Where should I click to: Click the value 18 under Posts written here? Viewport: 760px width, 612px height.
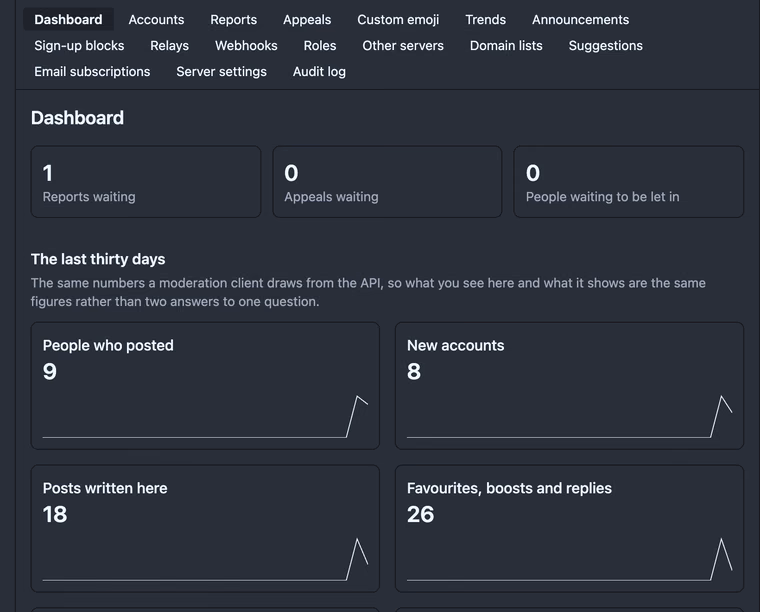55,514
